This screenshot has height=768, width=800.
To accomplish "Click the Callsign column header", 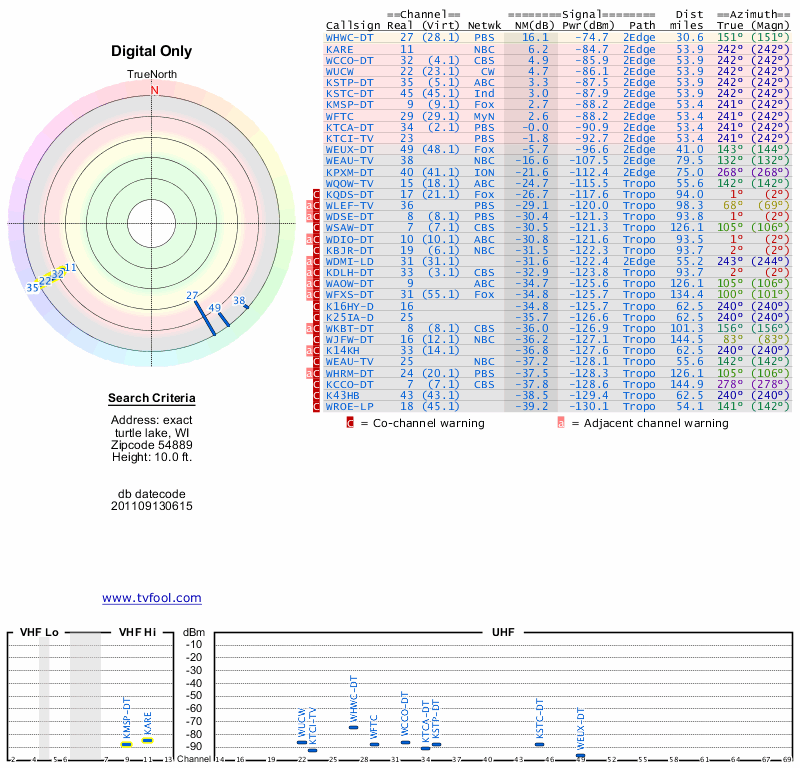I will [353, 25].
